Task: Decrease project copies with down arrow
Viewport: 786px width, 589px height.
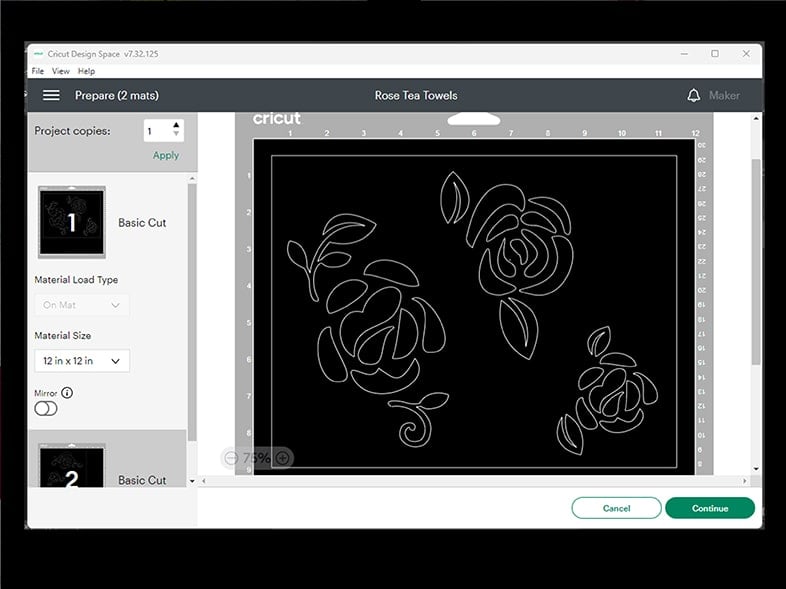Action: tap(177, 136)
